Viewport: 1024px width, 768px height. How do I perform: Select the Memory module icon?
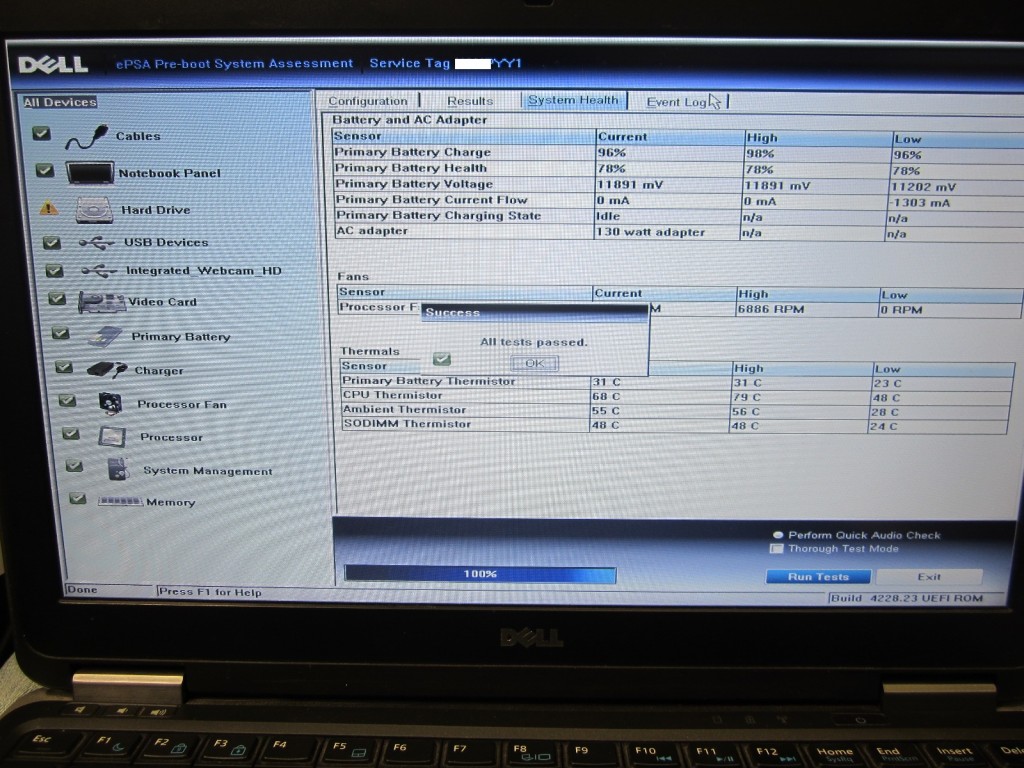coord(120,502)
